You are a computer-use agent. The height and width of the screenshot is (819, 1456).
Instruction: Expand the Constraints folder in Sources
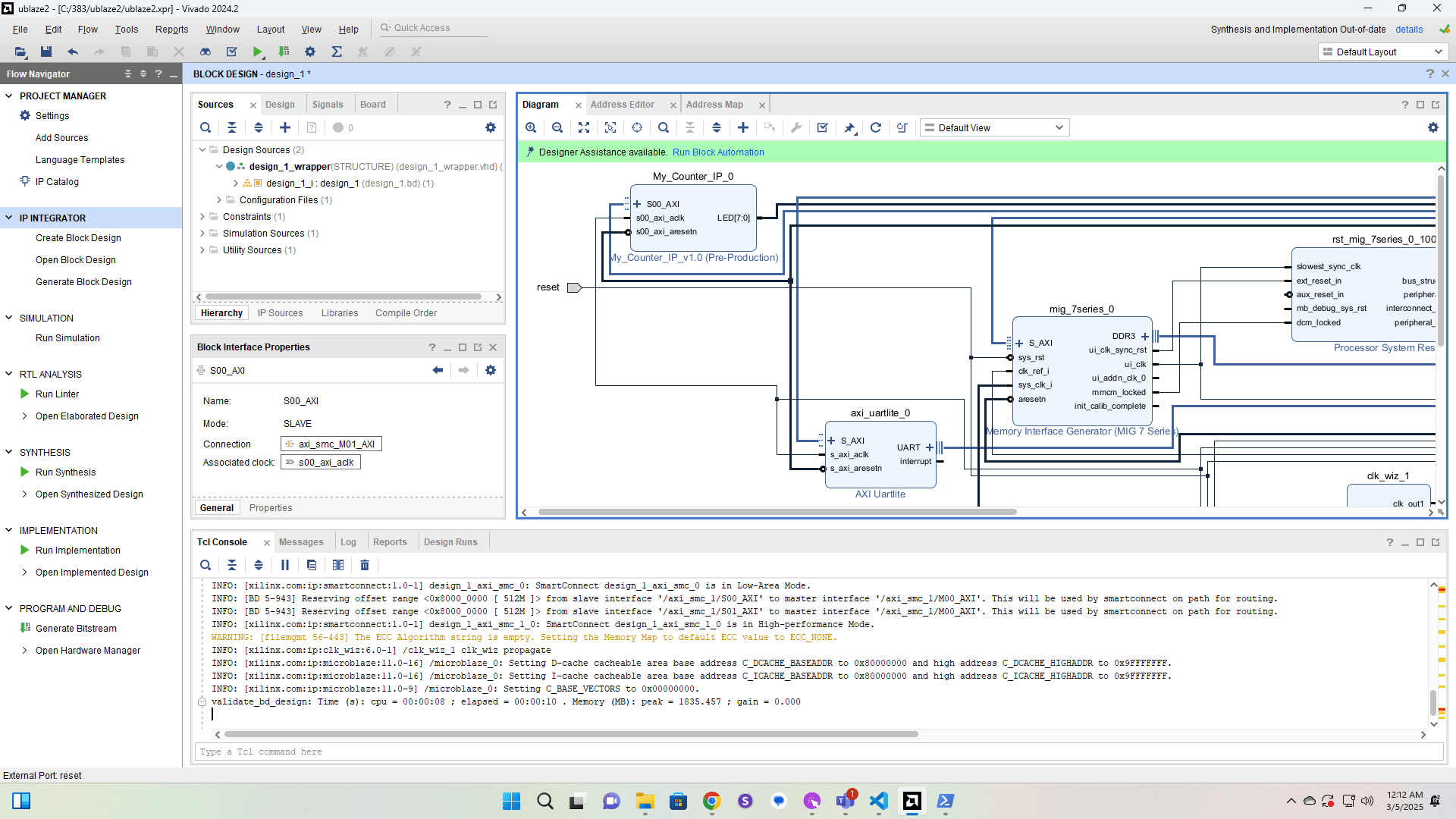(x=202, y=217)
